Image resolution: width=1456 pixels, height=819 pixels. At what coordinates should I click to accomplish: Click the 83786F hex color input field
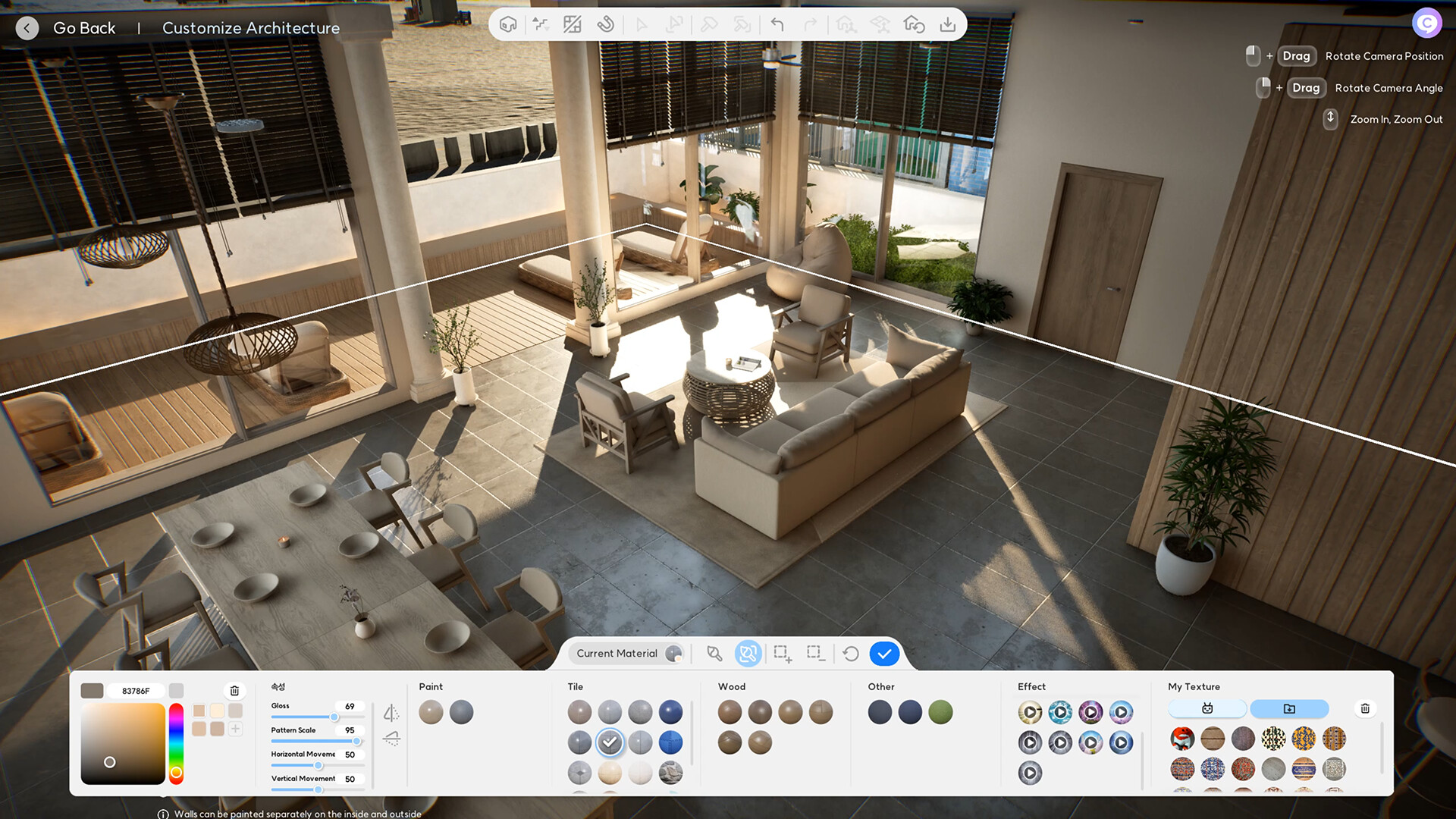(x=136, y=691)
